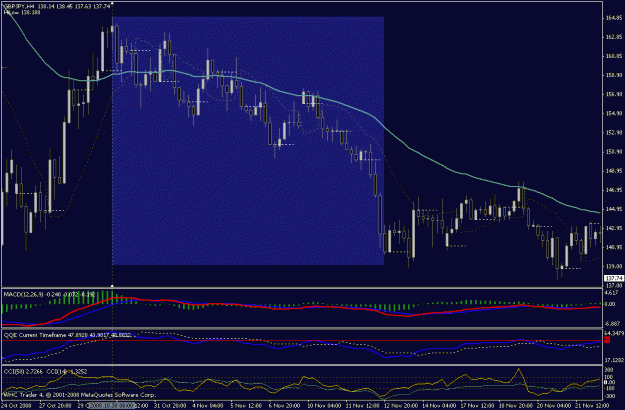Click the 4 Nov 04:00 time axis label

point(208,405)
